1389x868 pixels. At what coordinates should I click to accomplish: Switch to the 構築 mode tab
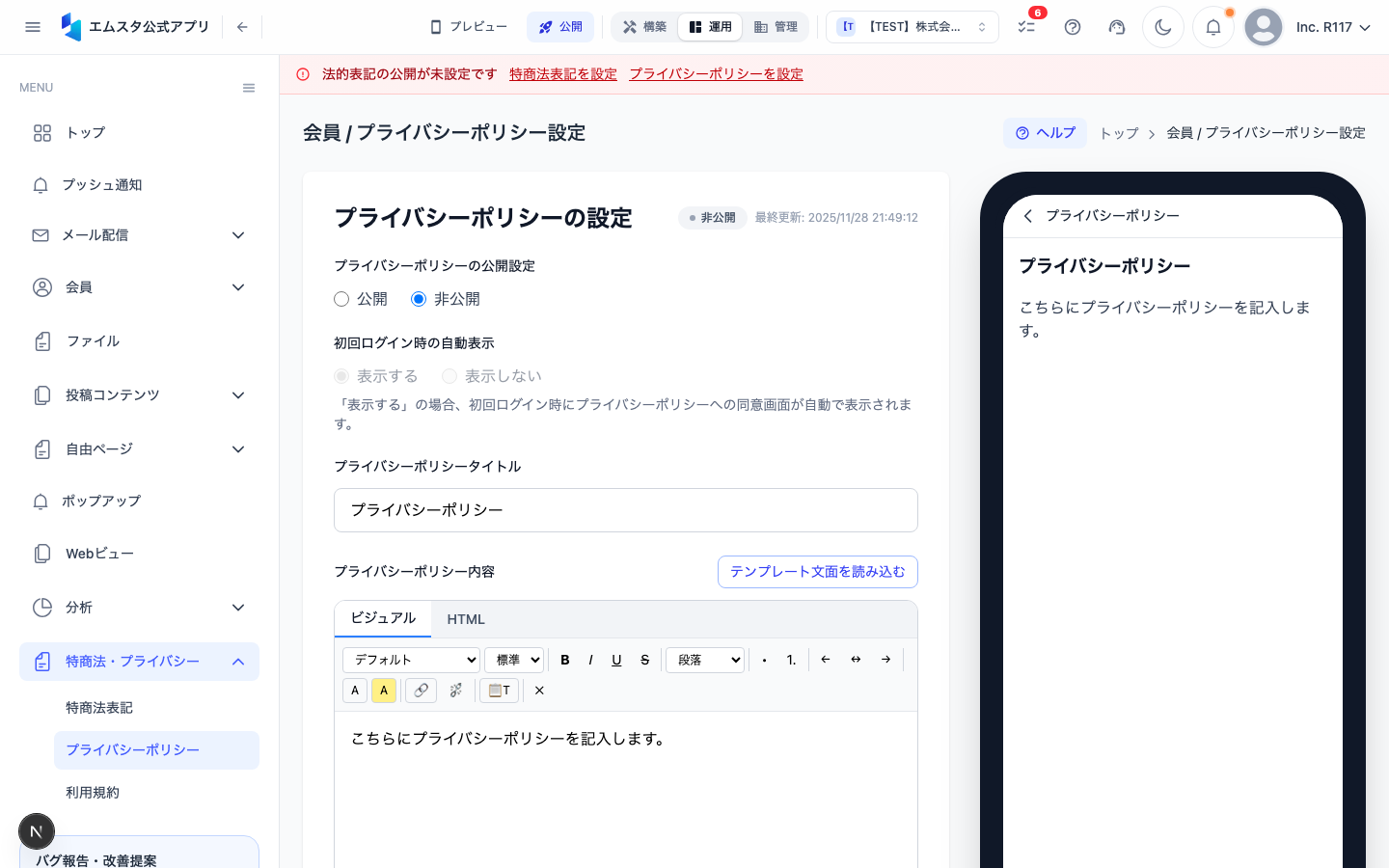[645, 27]
